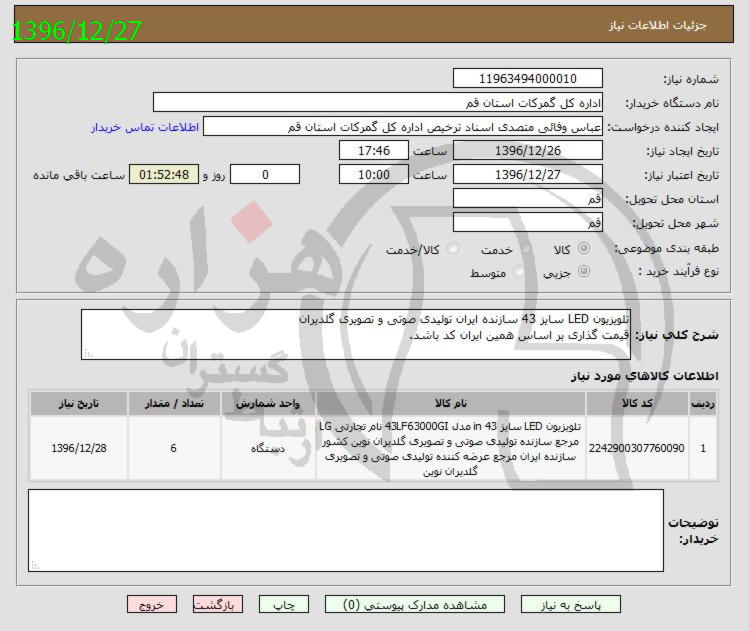
Task: Click the green 1396/12/27 date stamp
Action: click(76, 31)
